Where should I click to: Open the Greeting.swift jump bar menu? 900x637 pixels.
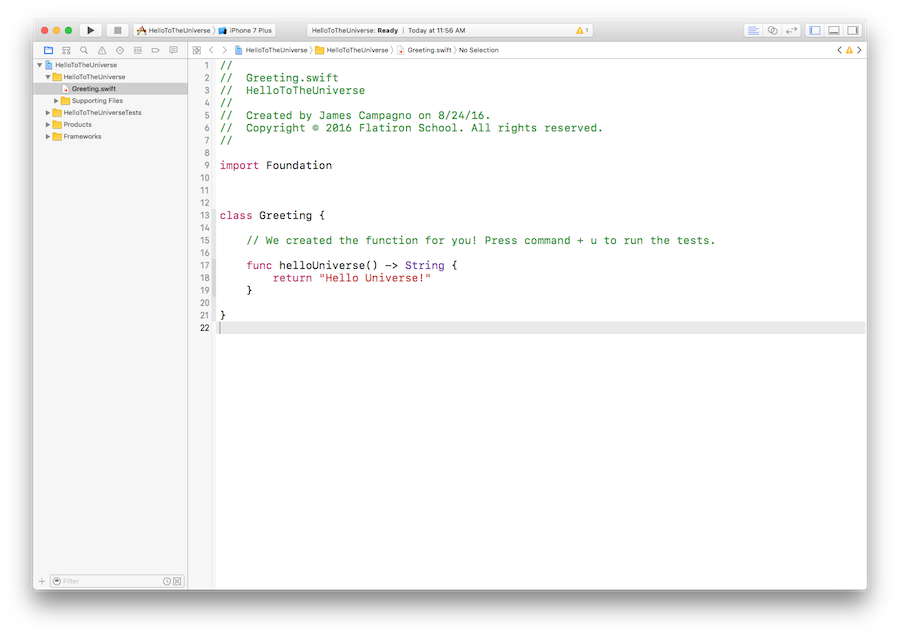pyautogui.click(x=425, y=49)
